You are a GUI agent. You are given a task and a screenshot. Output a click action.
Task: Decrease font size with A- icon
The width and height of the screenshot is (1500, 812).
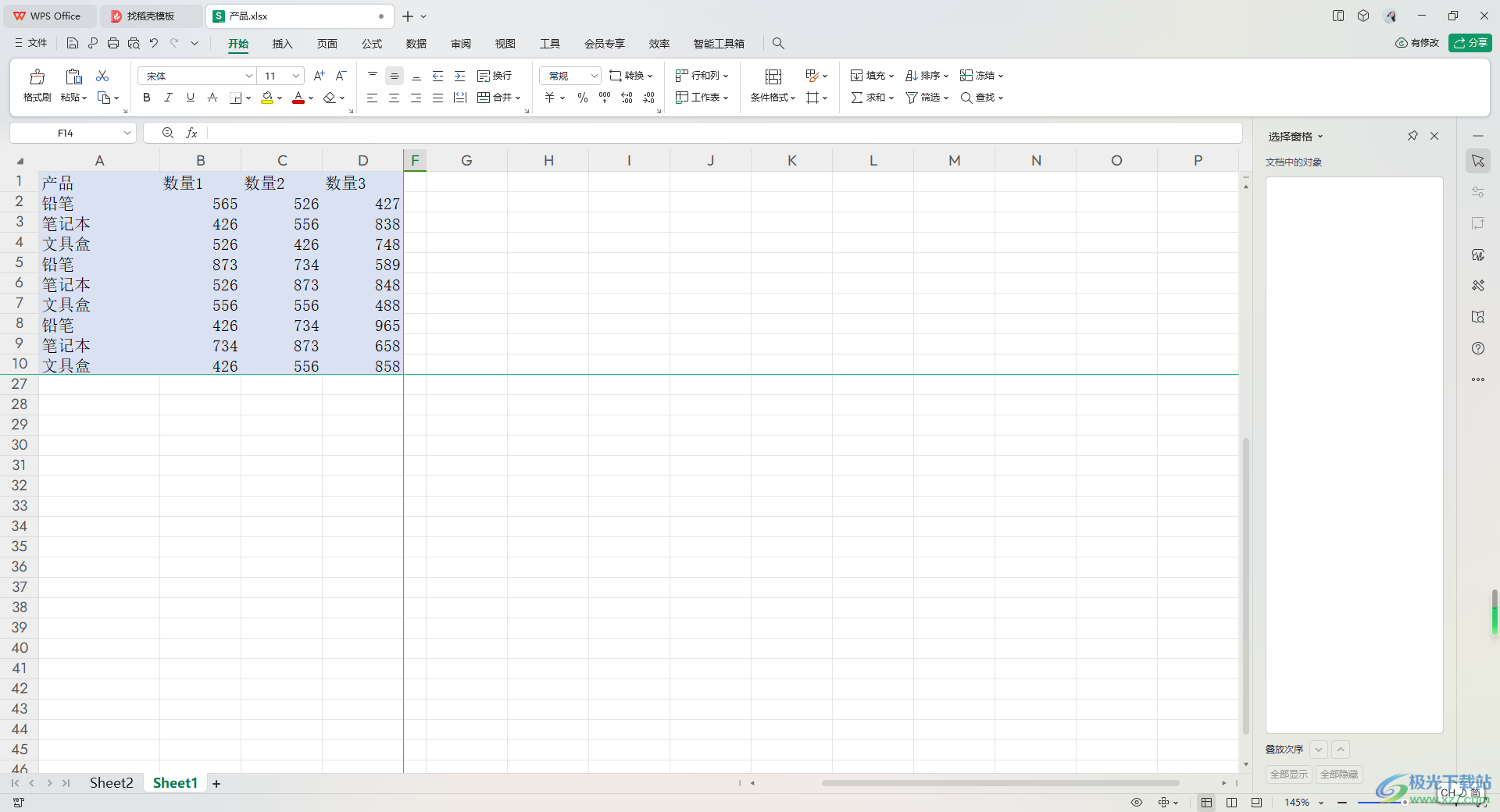click(341, 76)
